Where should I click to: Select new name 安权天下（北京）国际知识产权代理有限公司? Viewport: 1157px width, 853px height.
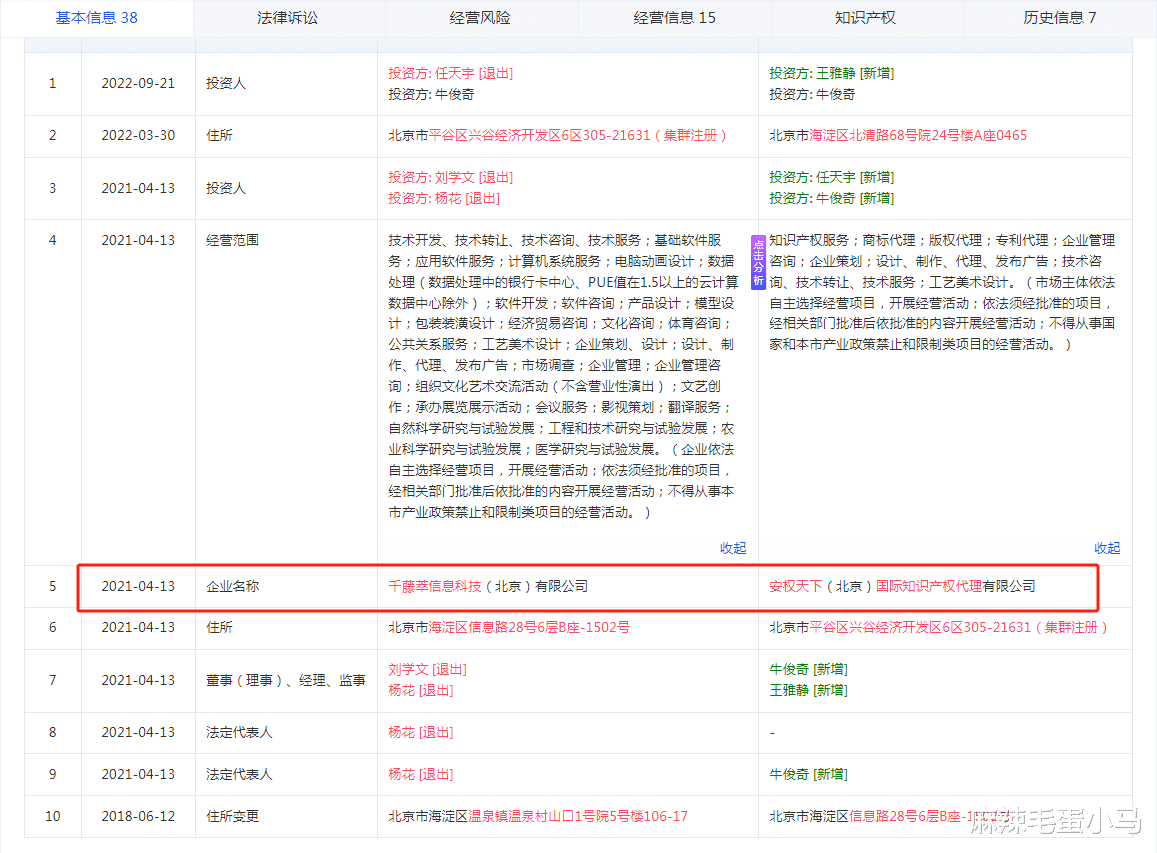coord(902,586)
